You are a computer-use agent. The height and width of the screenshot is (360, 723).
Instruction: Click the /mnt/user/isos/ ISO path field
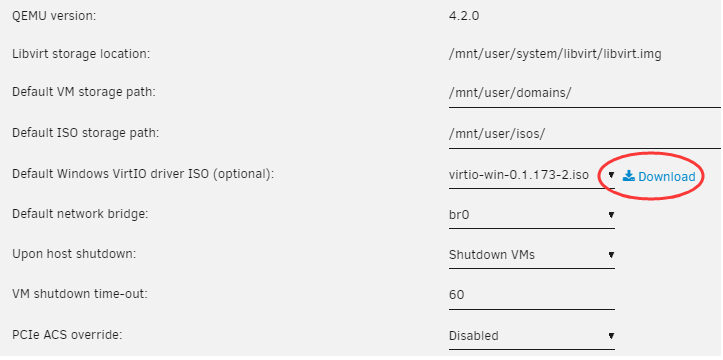pos(584,135)
